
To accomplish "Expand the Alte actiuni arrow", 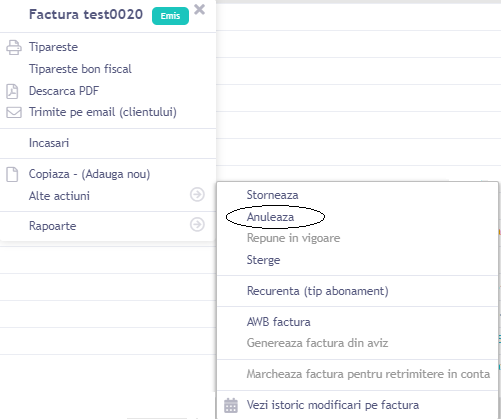I will tap(197, 194).
